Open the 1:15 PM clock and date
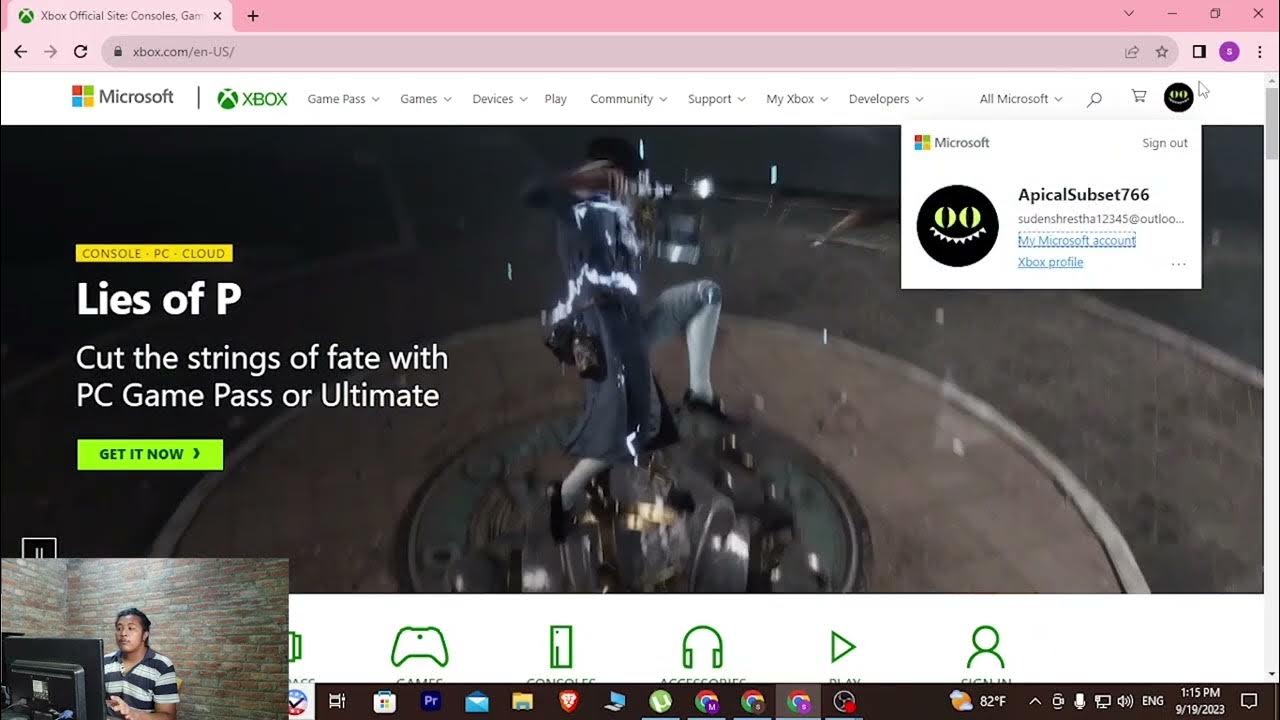 pyautogui.click(x=1200, y=701)
